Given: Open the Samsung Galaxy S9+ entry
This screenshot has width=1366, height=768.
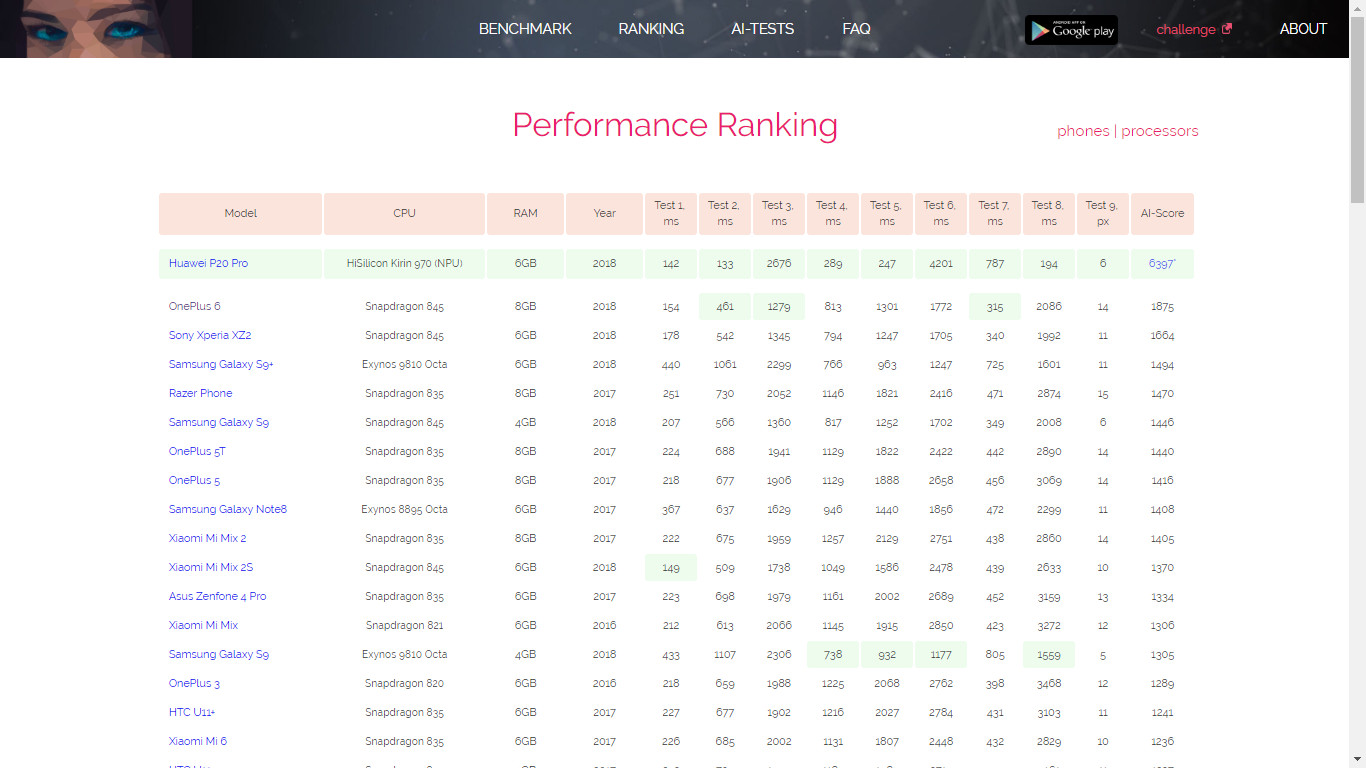Looking at the screenshot, I should pyautogui.click(x=221, y=365).
